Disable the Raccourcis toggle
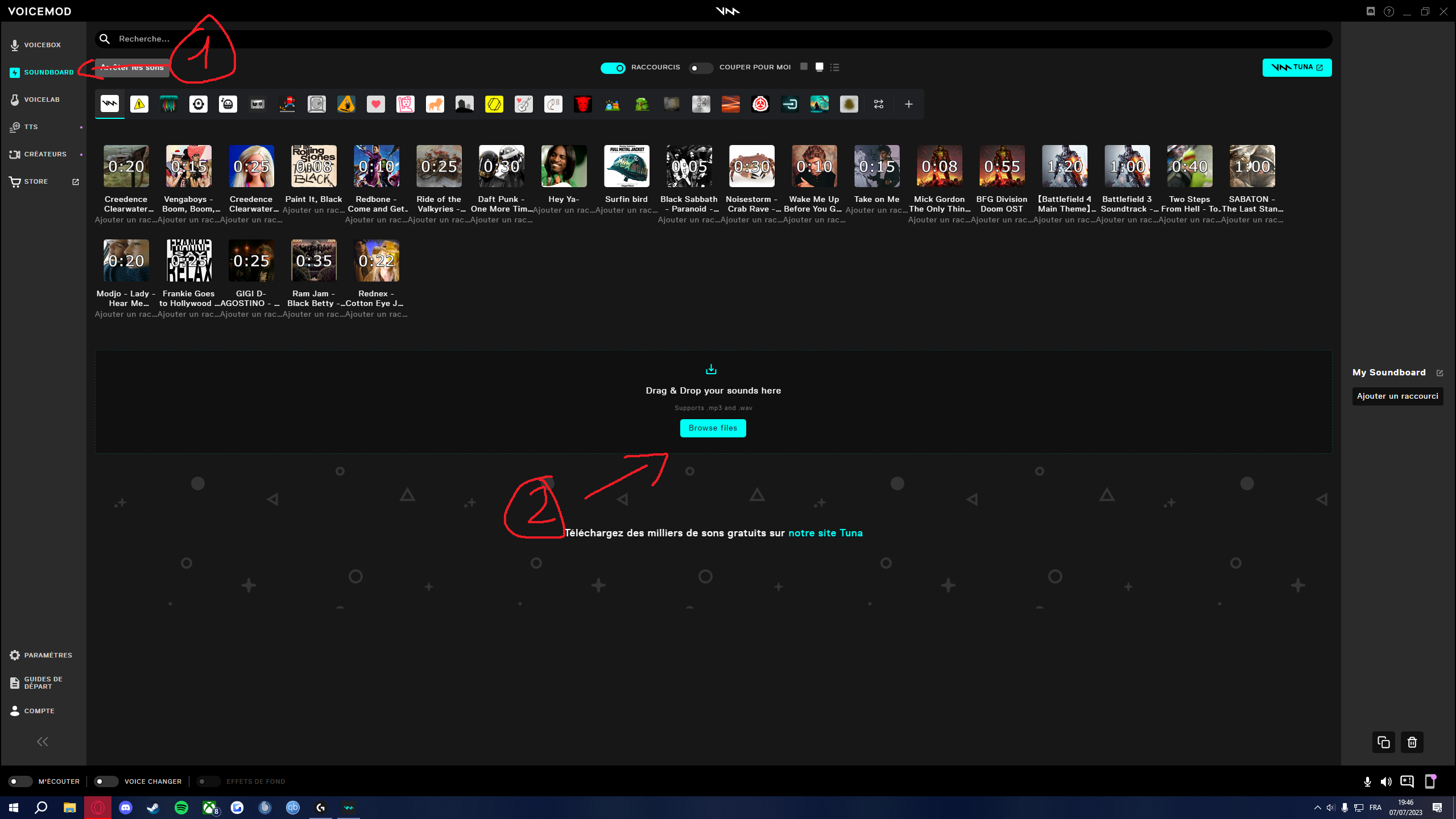The height and width of the screenshot is (819, 1456). point(613,68)
